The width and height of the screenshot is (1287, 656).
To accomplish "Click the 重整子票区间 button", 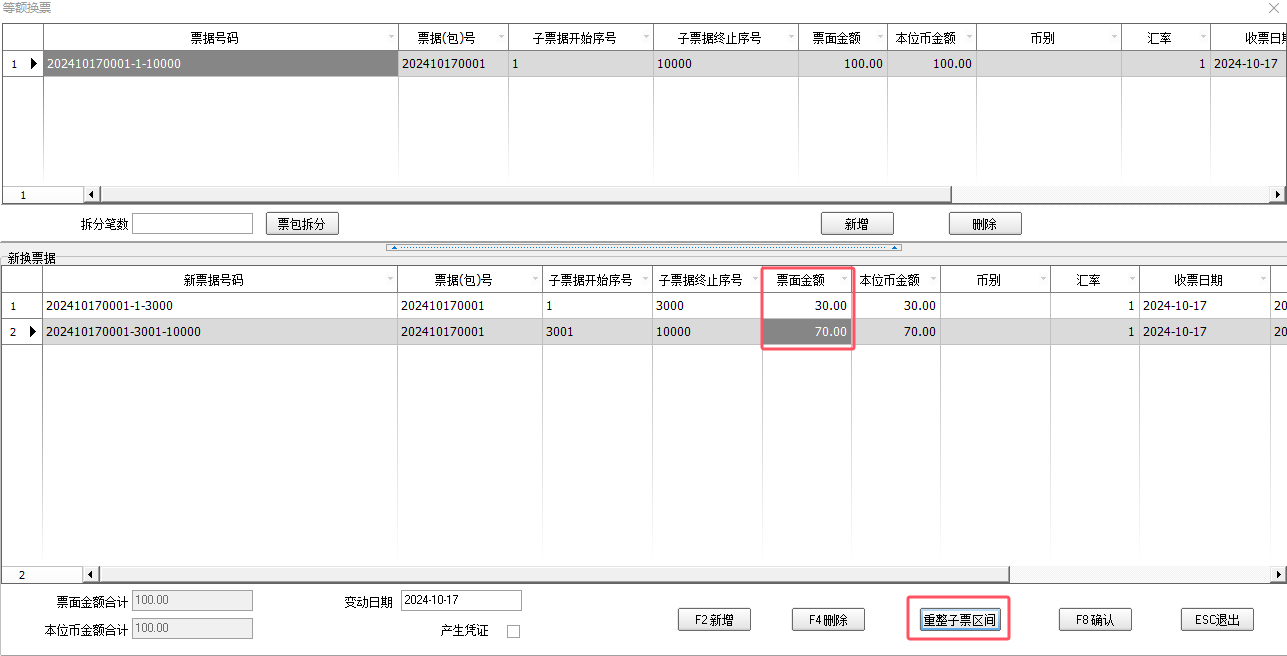I will point(959,620).
